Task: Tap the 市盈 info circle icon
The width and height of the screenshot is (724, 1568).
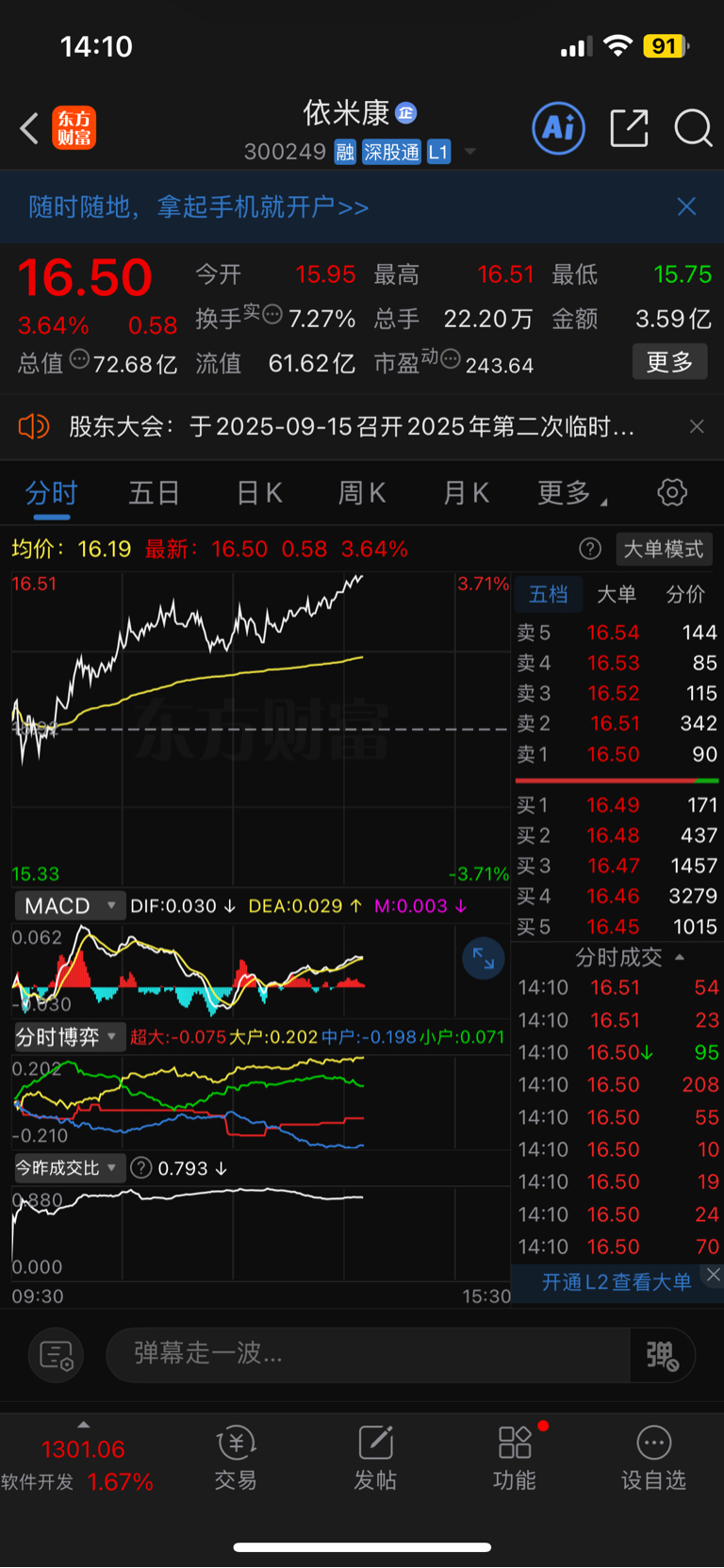Action: (x=451, y=358)
